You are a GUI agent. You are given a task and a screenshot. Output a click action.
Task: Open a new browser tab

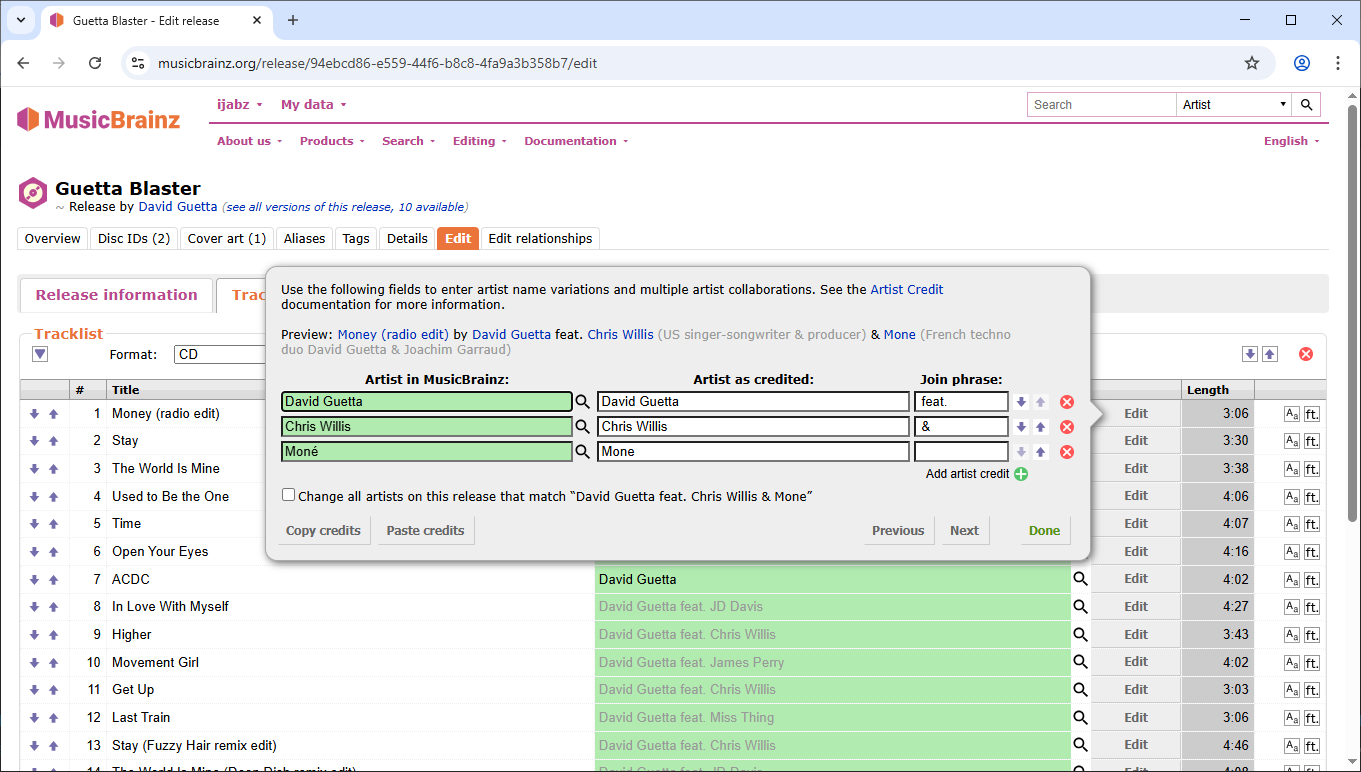293,20
